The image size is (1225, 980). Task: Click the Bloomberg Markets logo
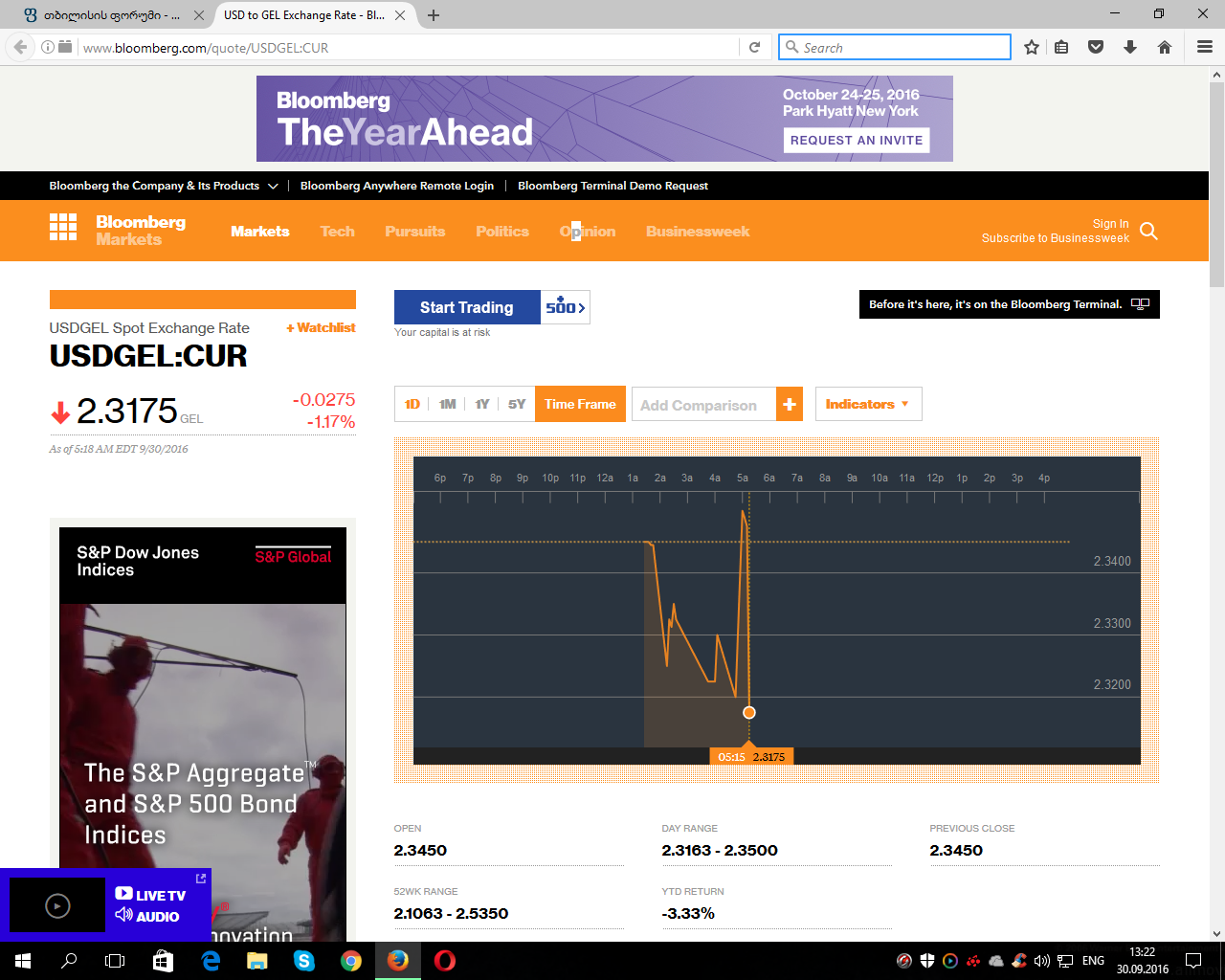point(141,230)
